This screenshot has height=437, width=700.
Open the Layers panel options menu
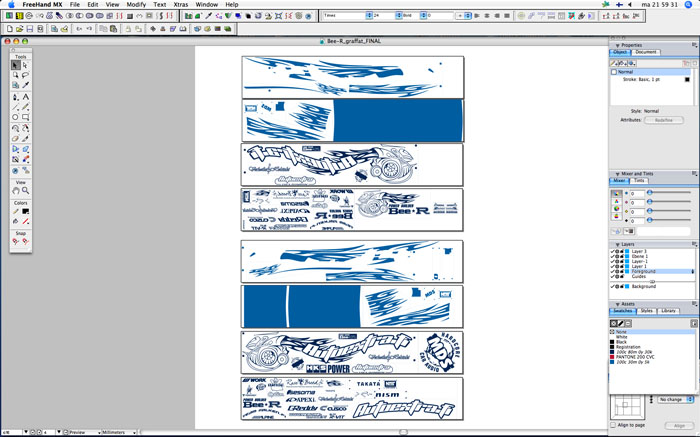[x=694, y=245]
